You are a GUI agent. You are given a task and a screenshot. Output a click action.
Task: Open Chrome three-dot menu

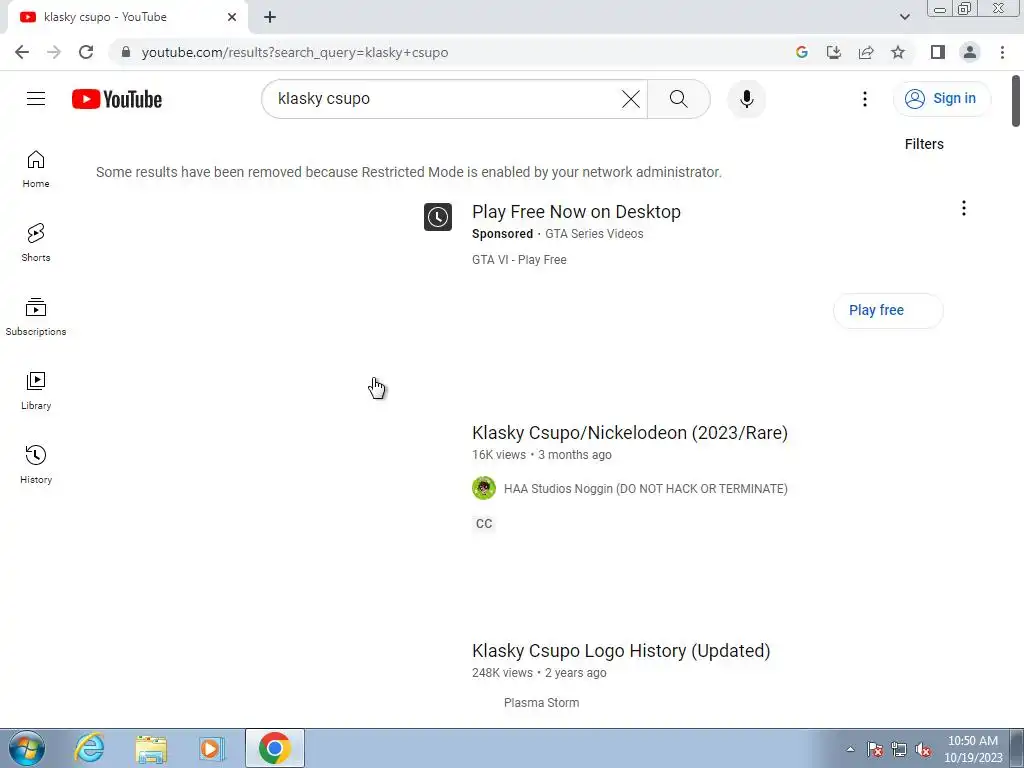[1002, 52]
